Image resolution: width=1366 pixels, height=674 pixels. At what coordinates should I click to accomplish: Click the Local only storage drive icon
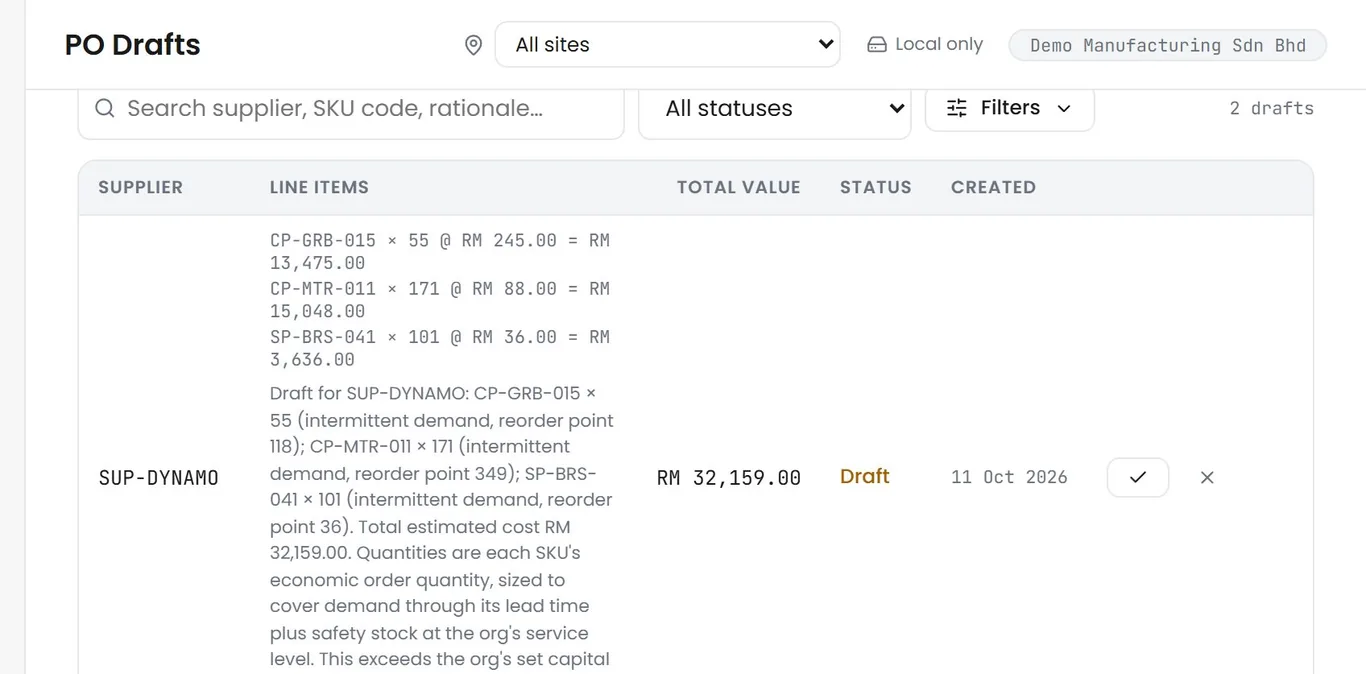pos(877,44)
